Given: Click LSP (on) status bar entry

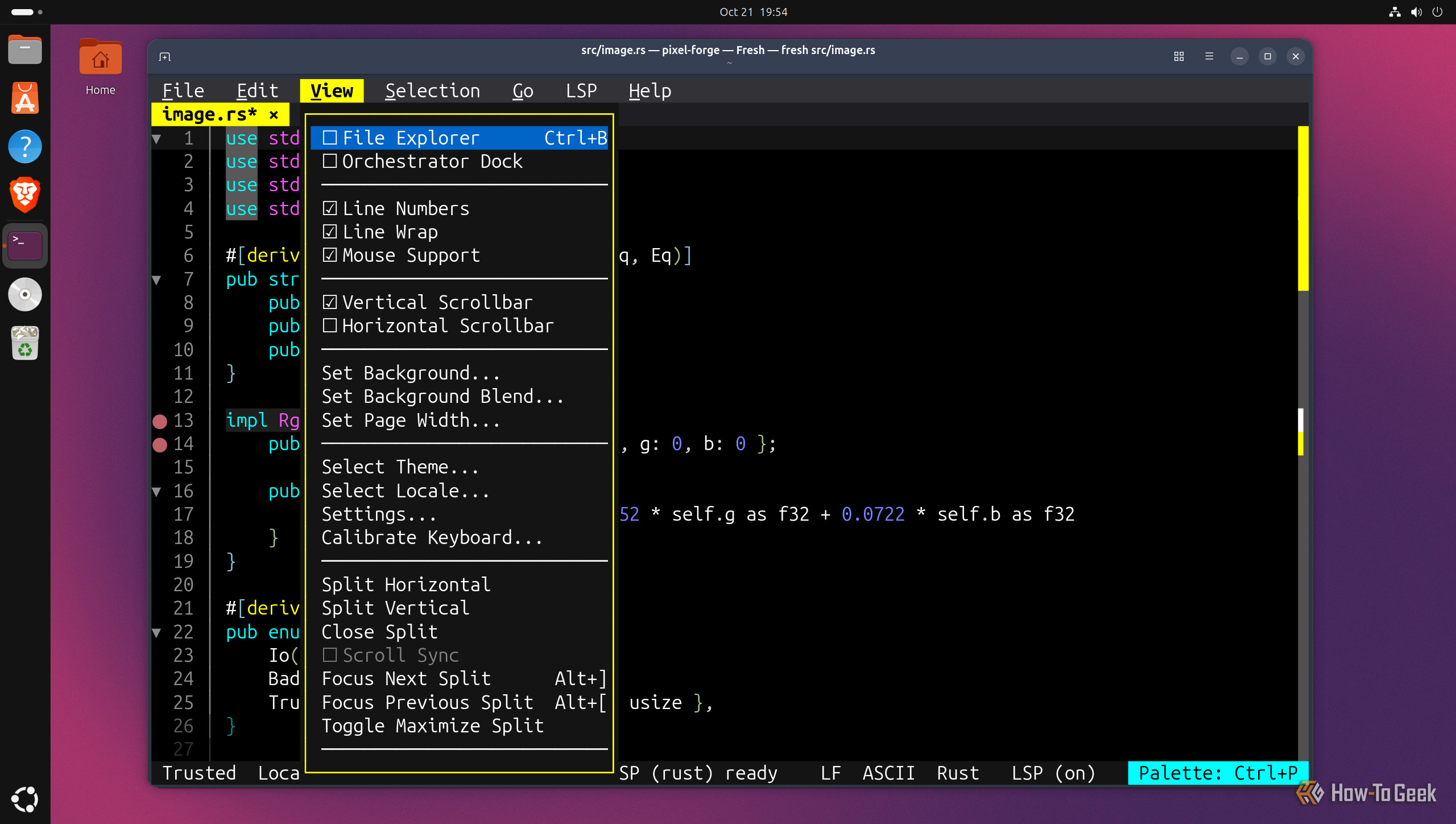Looking at the screenshot, I should [x=1053, y=773].
